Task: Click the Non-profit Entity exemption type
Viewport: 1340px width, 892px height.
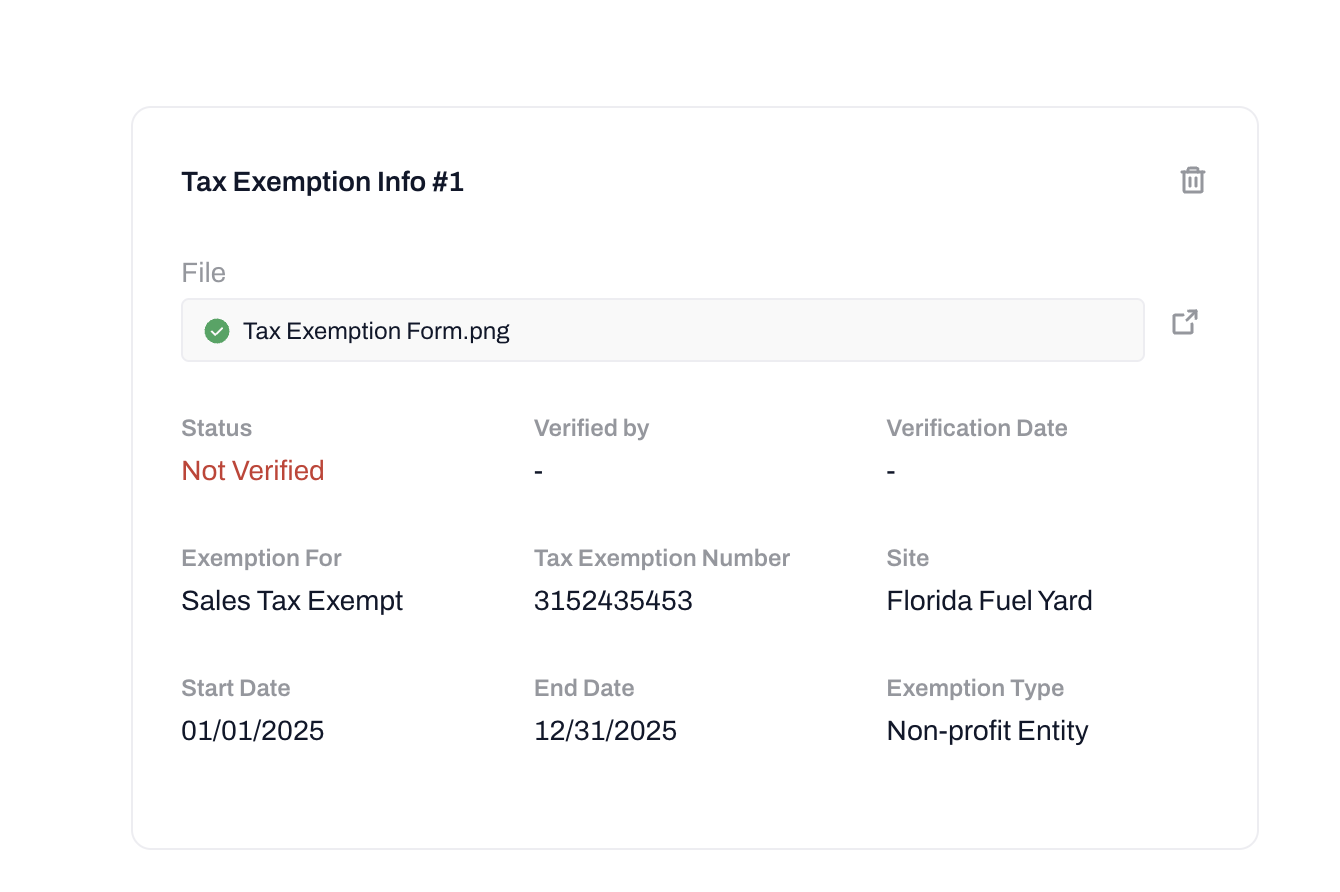Action: click(987, 731)
